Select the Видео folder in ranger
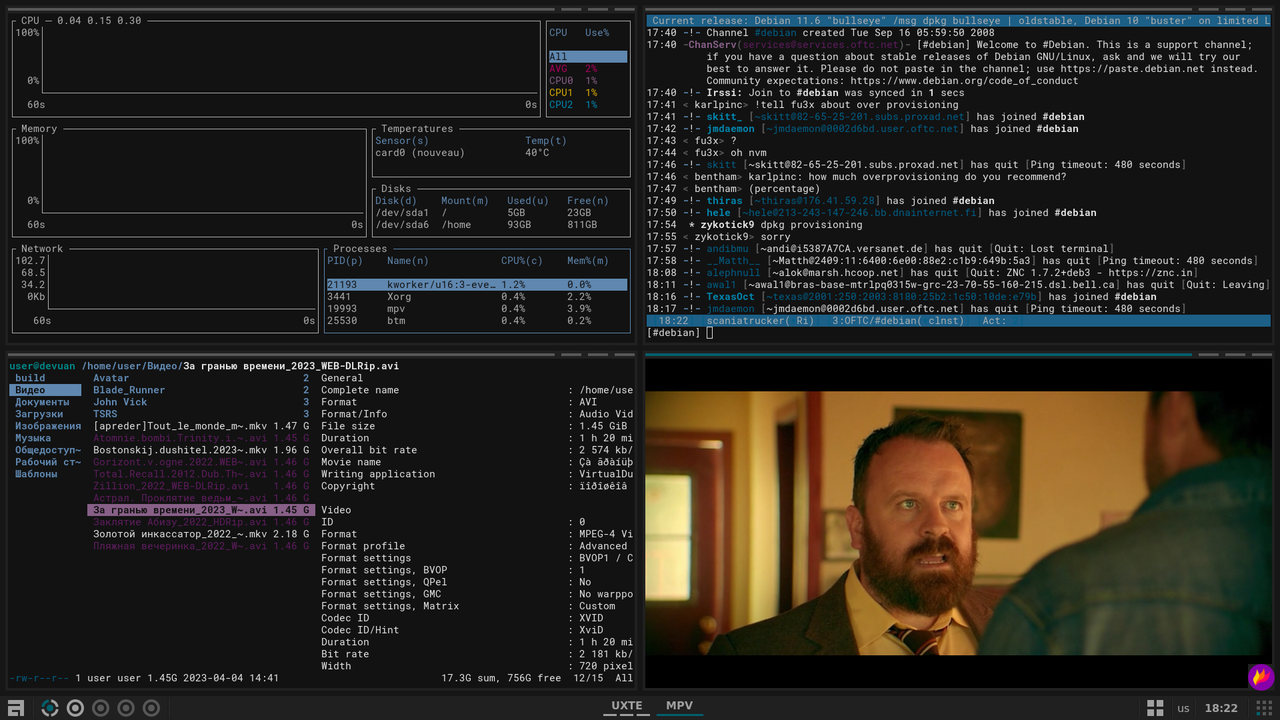Viewport: 1280px width, 720px height. click(45, 390)
